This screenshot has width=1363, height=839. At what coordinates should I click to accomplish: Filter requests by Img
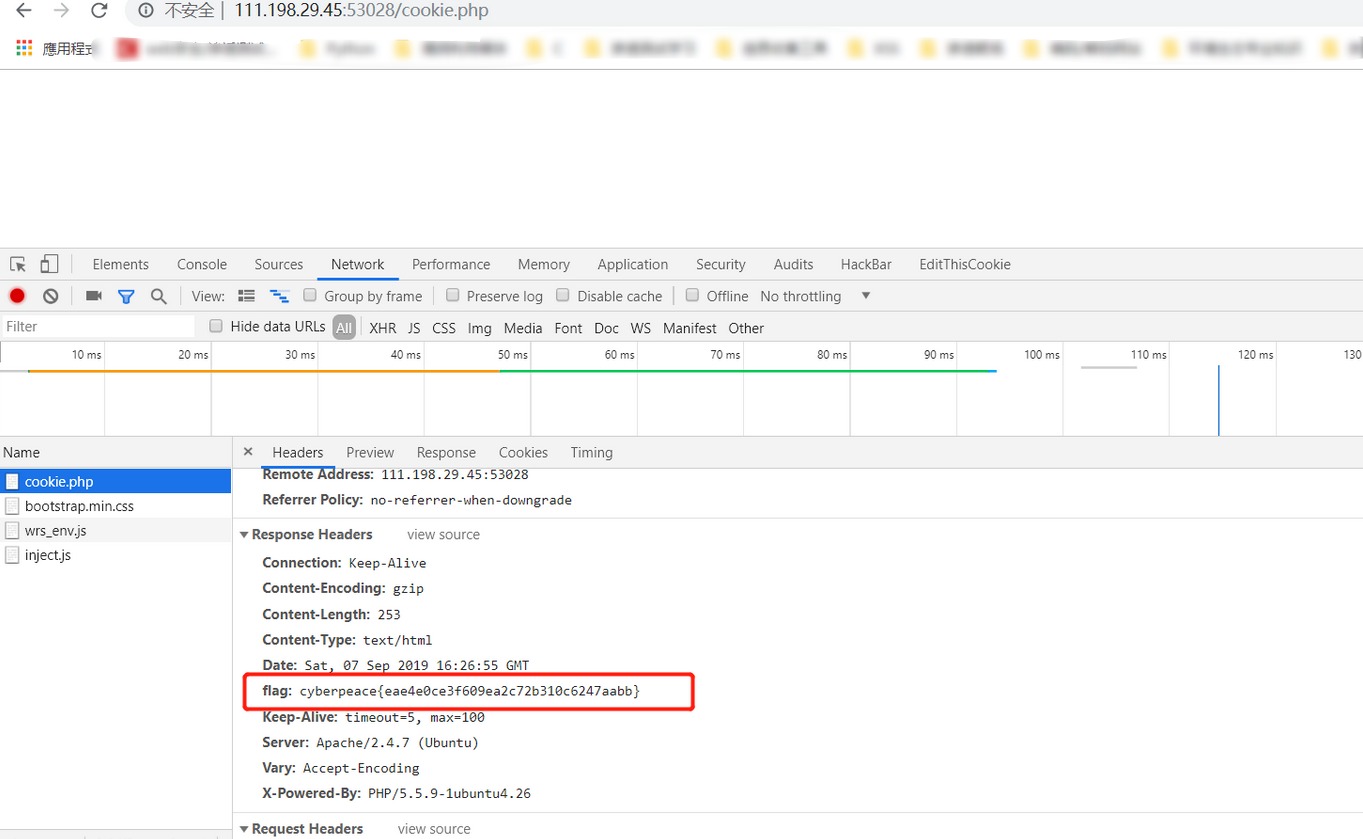pos(480,328)
